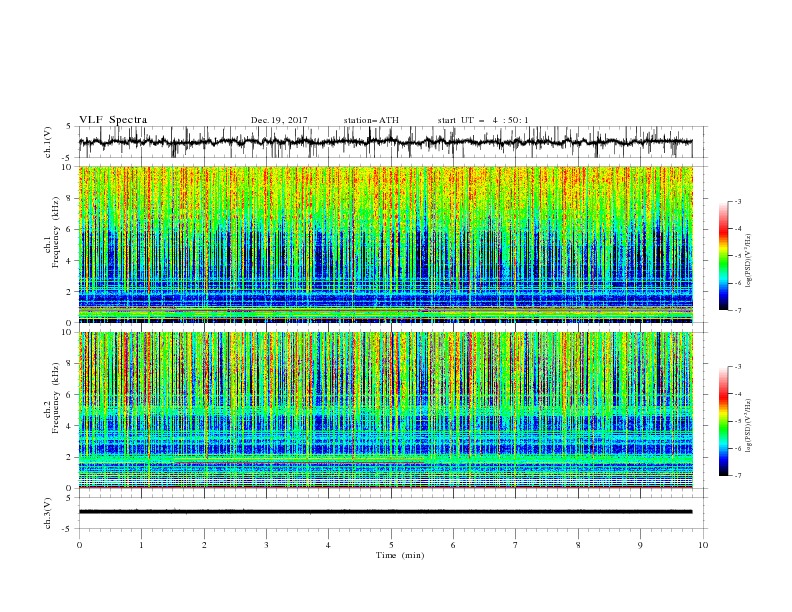
Task: Click the date 'Dec. 19, 2017'
Action: 279,120
